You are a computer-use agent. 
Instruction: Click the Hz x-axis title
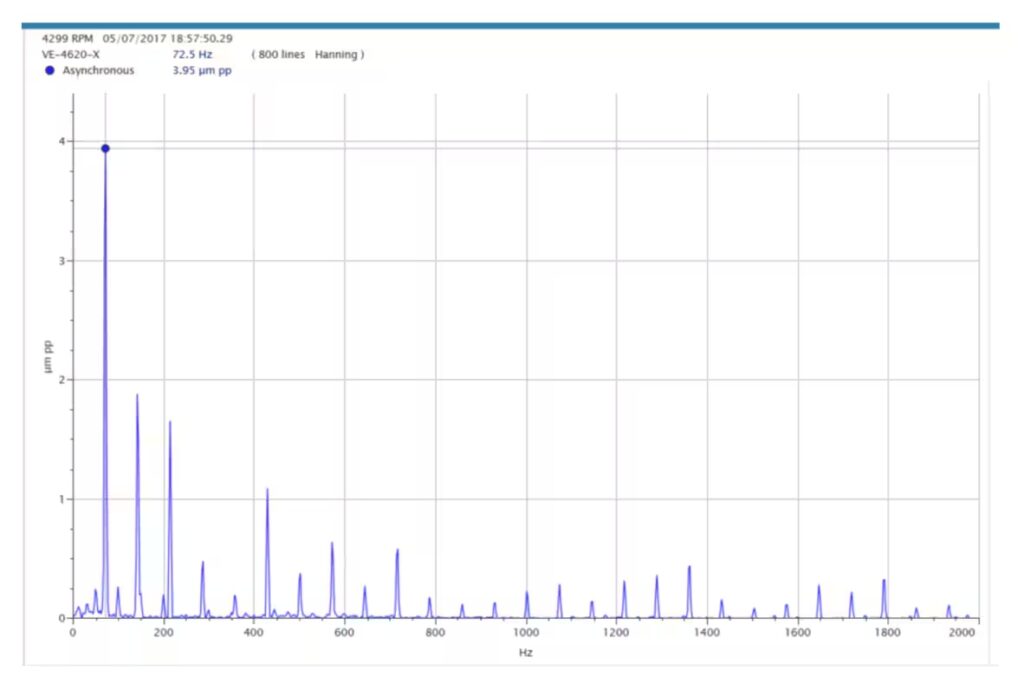click(526, 651)
